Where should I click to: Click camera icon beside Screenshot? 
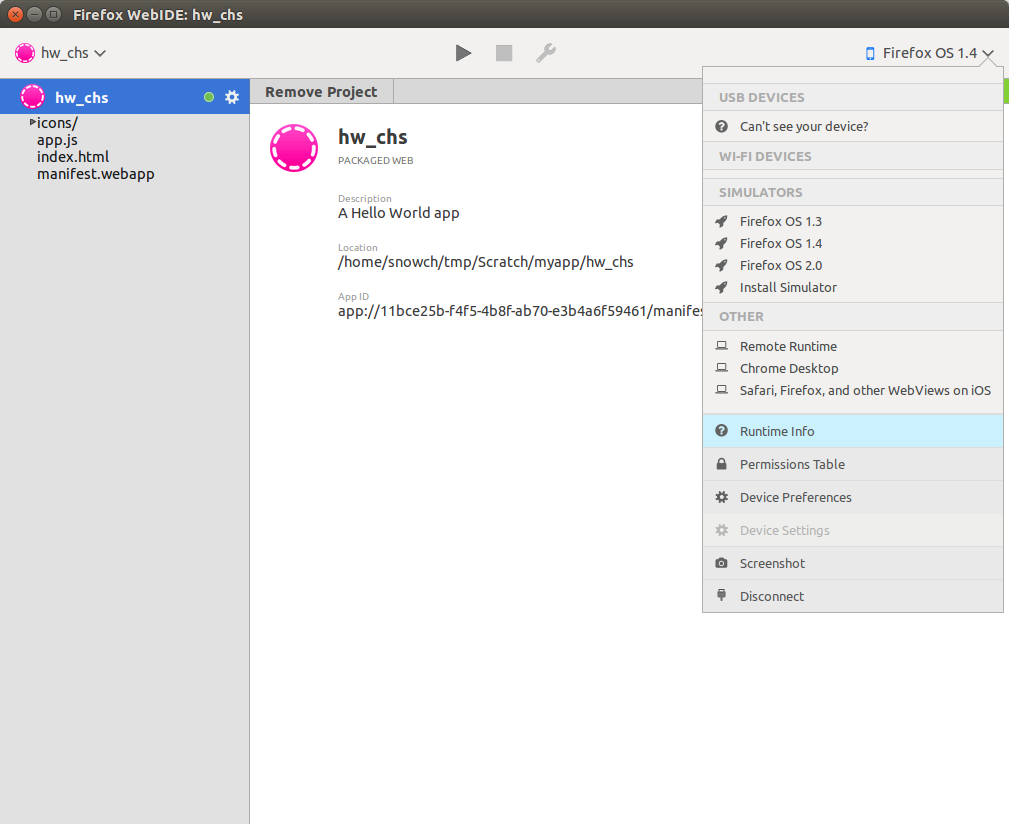[721, 563]
